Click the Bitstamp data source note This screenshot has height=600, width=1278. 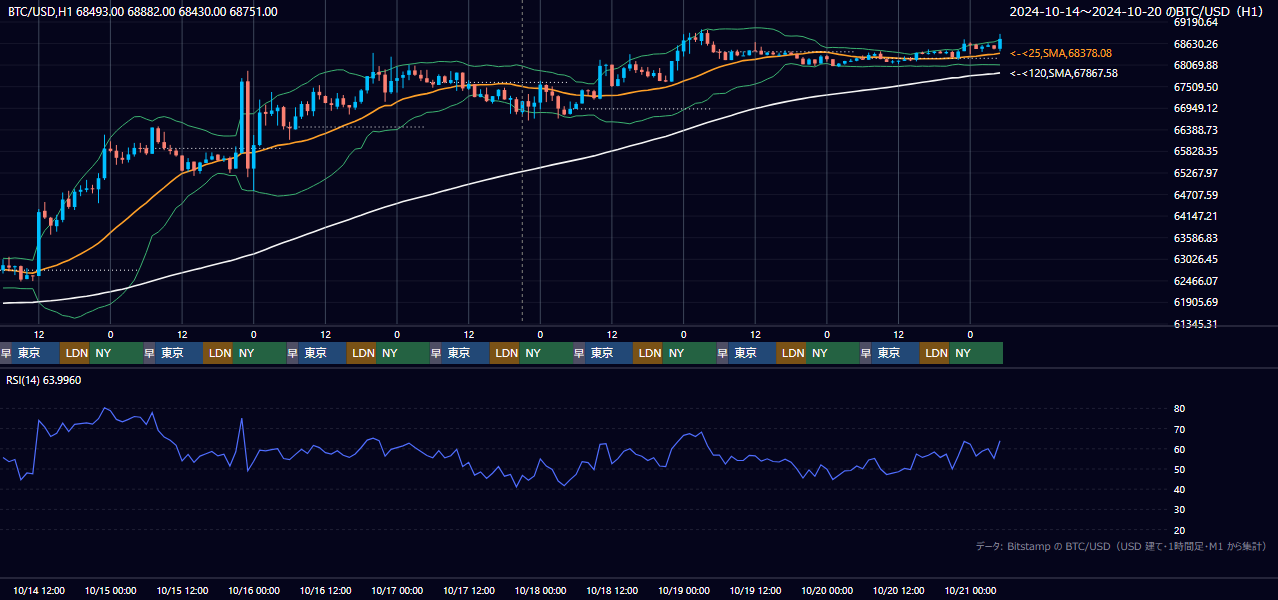click(x=1121, y=546)
